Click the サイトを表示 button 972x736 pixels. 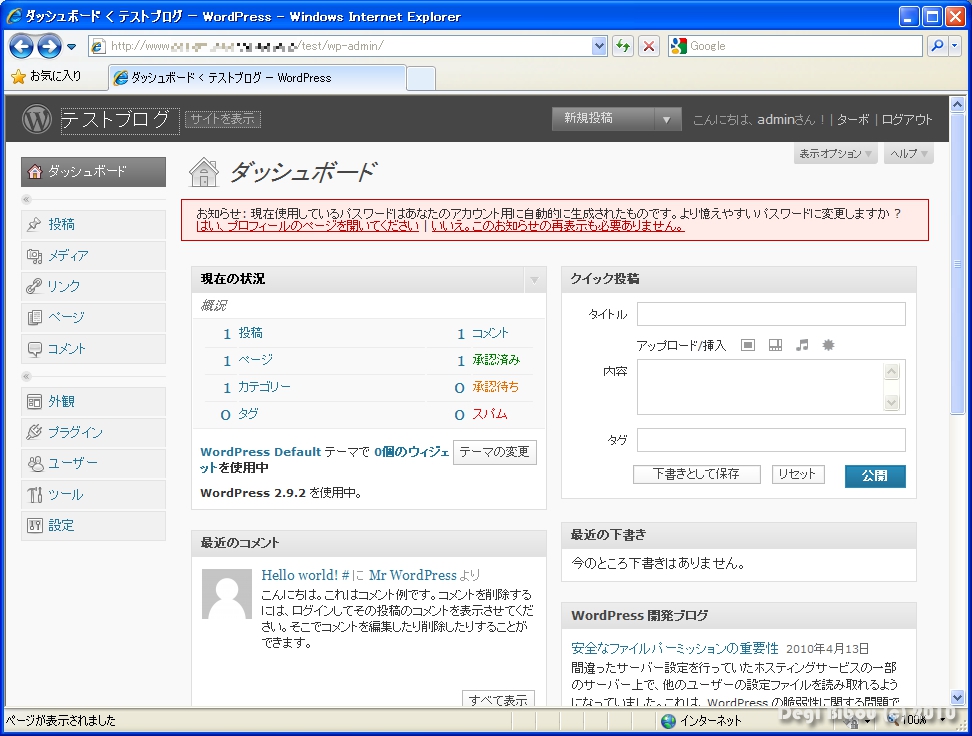pyautogui.click(x=223, y=119)
